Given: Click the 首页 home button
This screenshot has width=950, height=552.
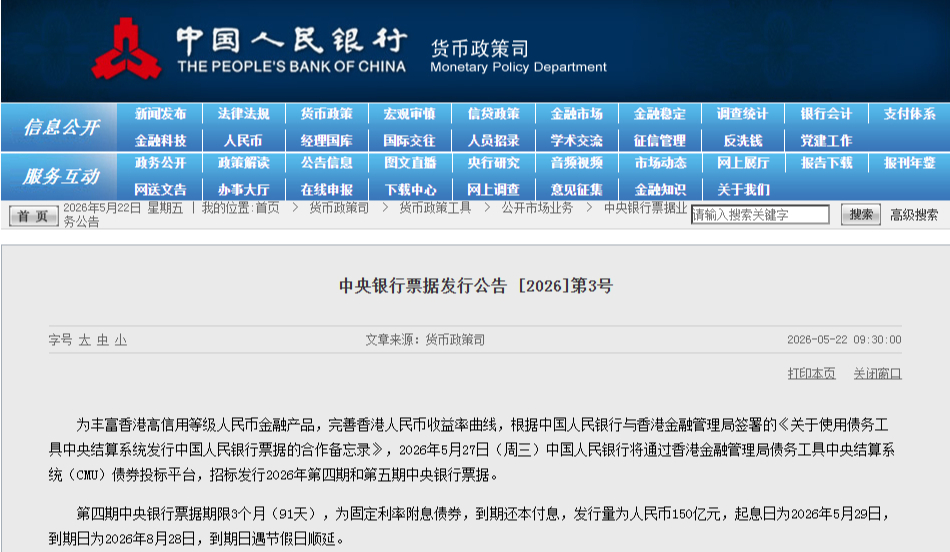Looking at the screenshot, I should coord(33,216).
